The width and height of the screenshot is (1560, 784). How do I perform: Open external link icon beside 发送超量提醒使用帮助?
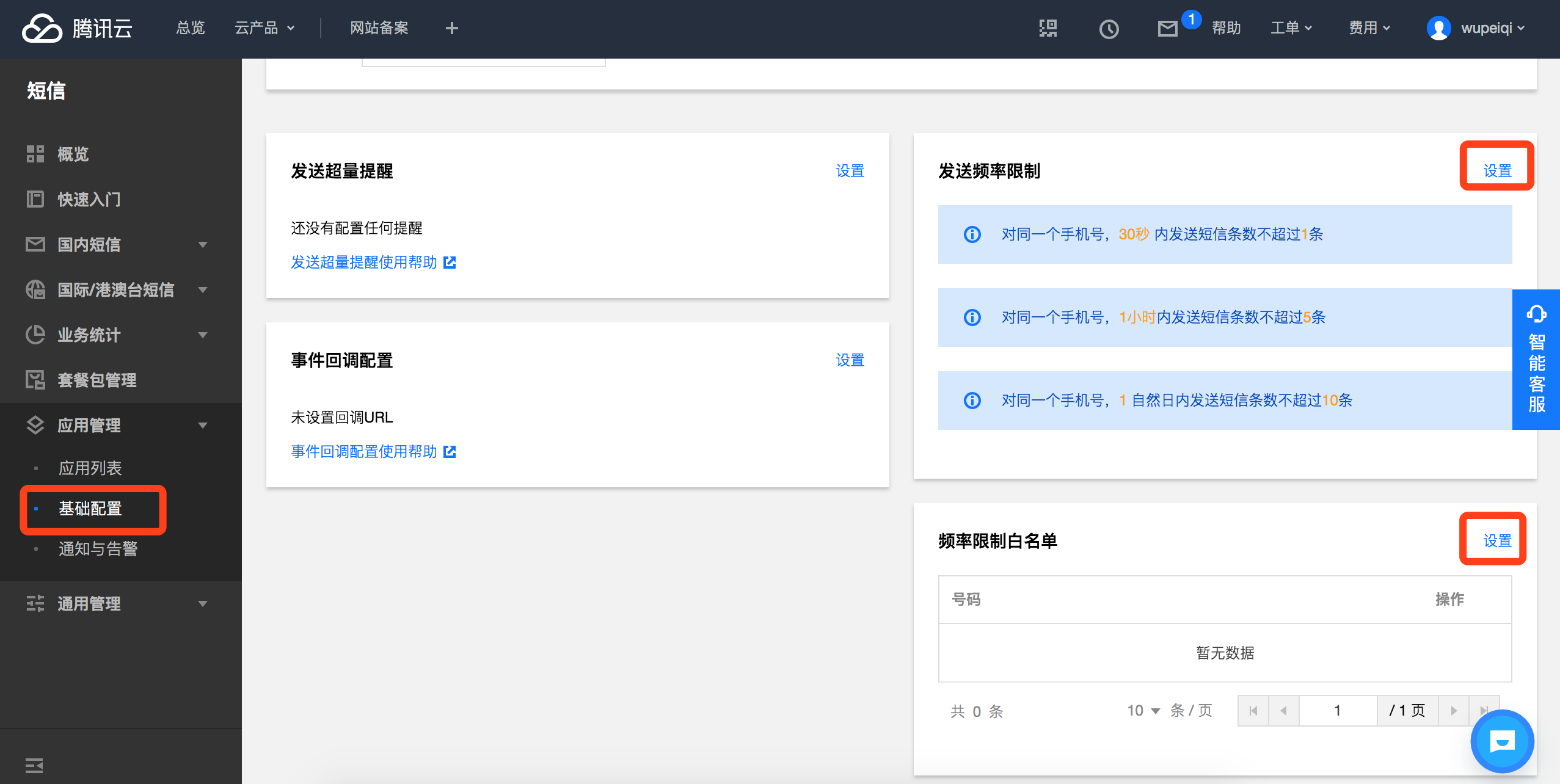coord(450,263)
